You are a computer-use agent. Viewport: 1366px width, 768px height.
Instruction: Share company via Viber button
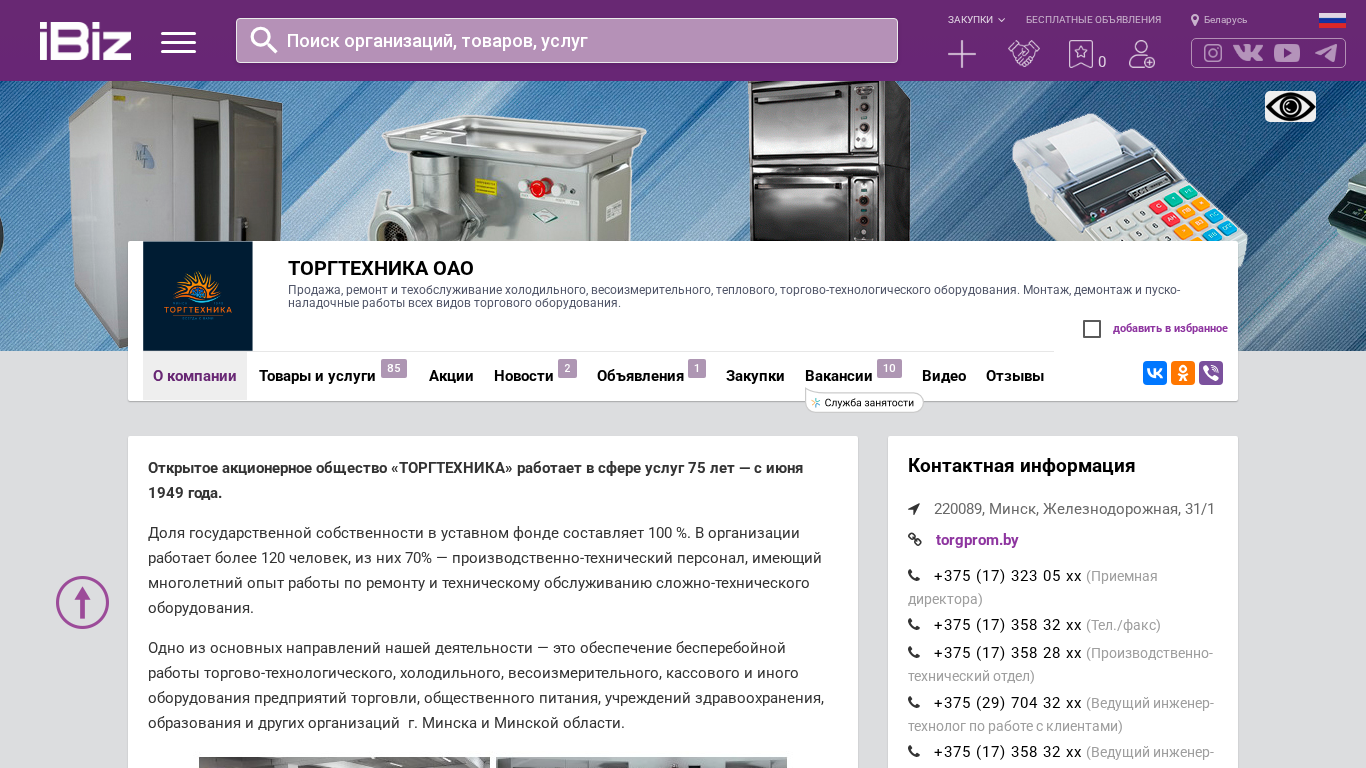click(x=1211, y=373)
